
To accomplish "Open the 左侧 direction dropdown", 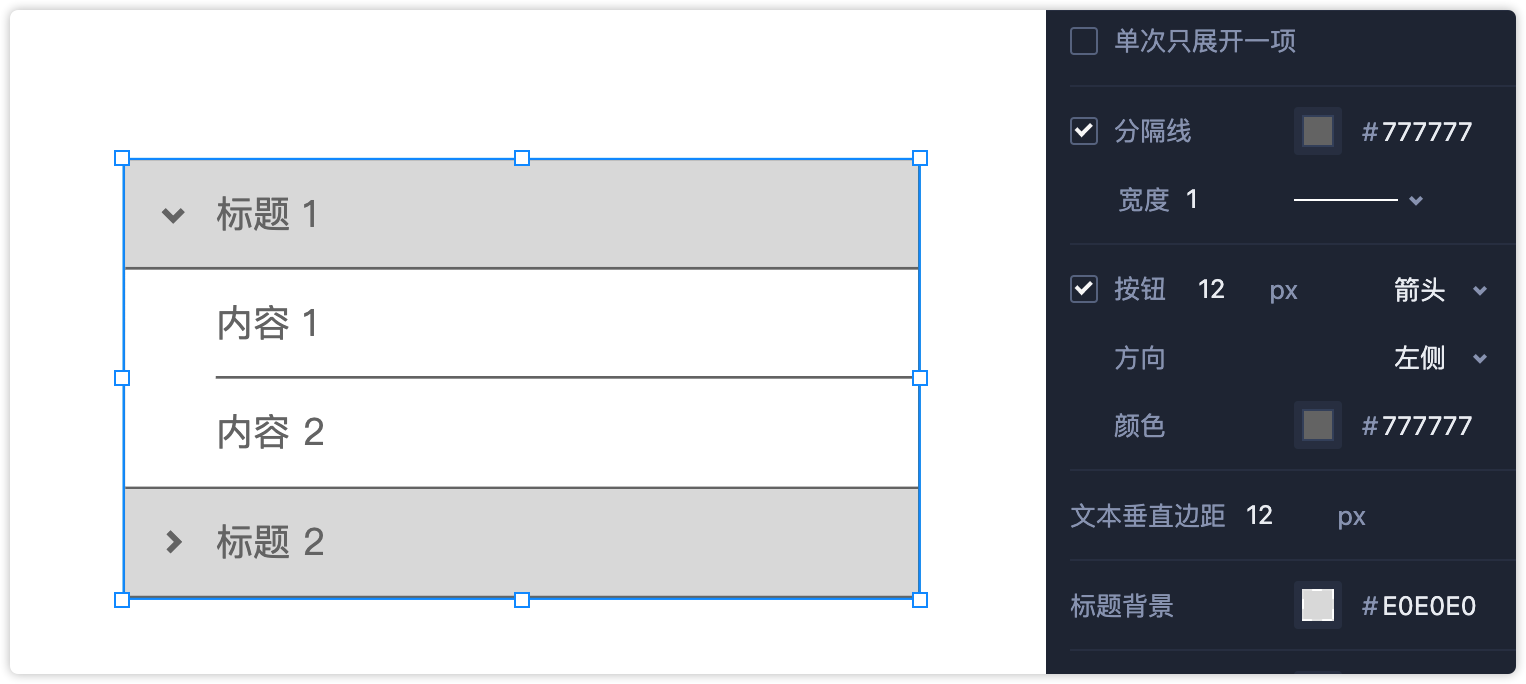I will (x=1440, y=358).
